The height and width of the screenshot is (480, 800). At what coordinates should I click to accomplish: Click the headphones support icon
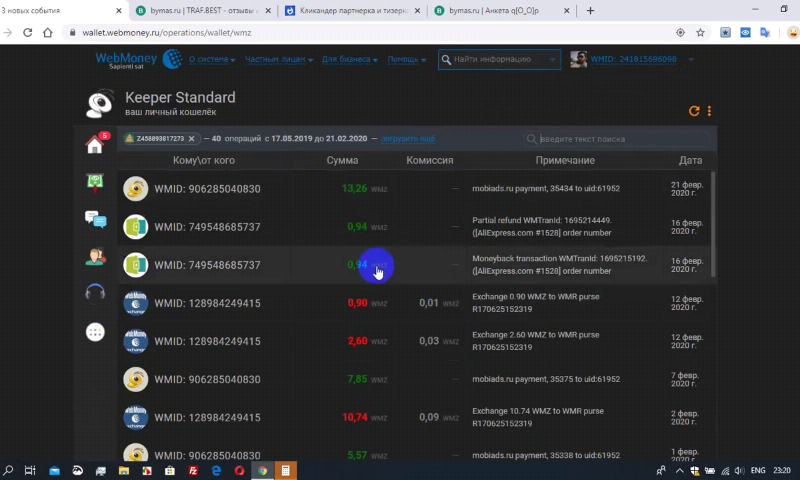[x=96, y=294]
